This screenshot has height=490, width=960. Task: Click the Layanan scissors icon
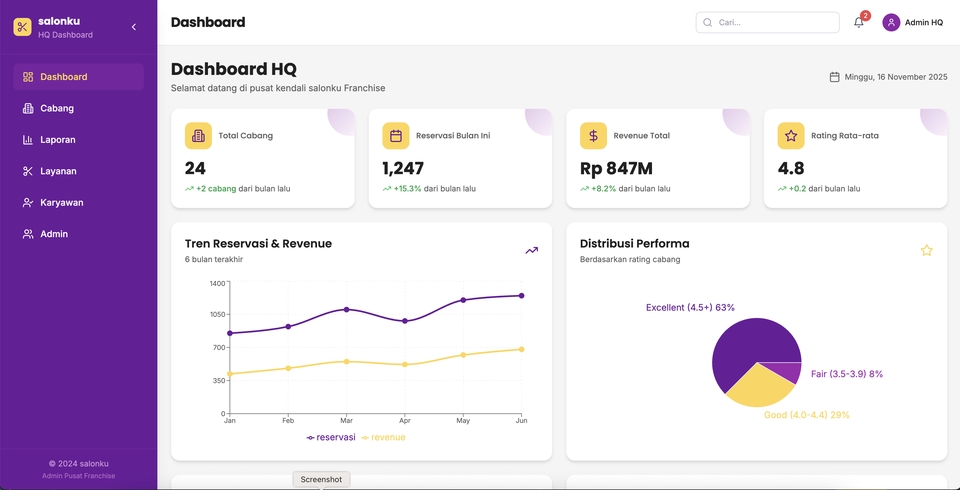(x=28, y=171)
